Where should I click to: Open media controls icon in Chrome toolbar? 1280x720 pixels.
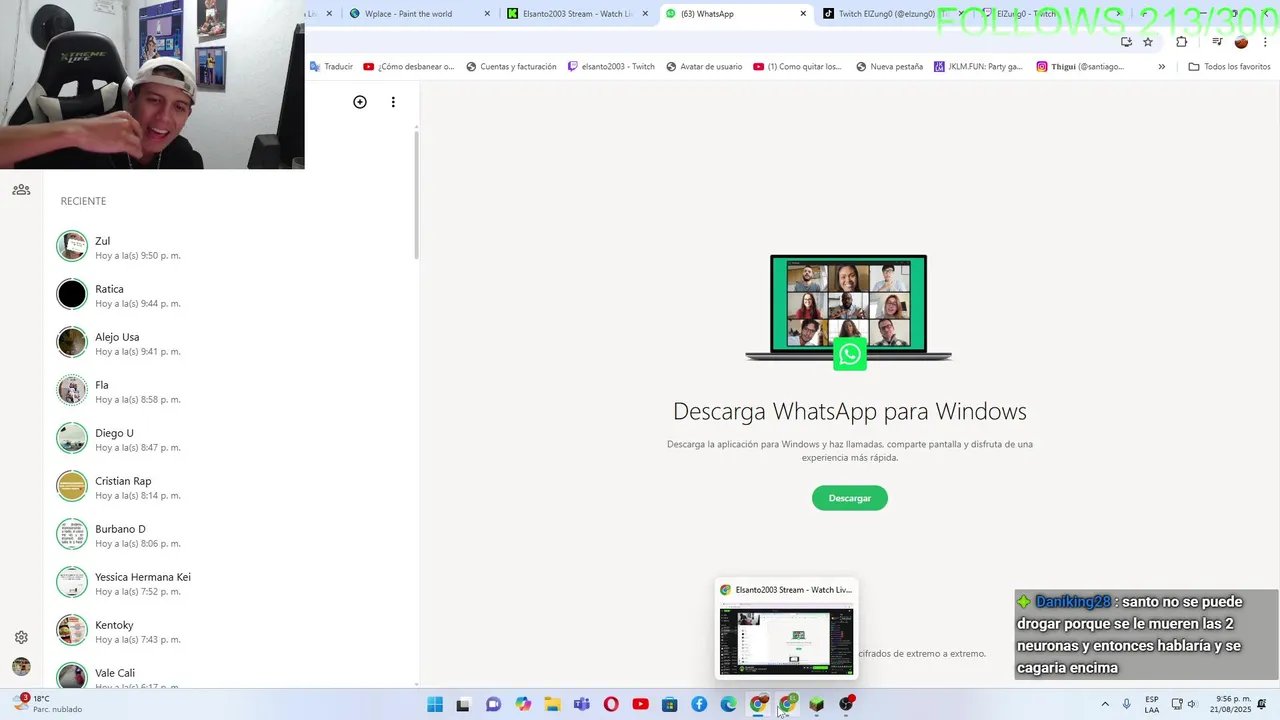(1217, 42)
